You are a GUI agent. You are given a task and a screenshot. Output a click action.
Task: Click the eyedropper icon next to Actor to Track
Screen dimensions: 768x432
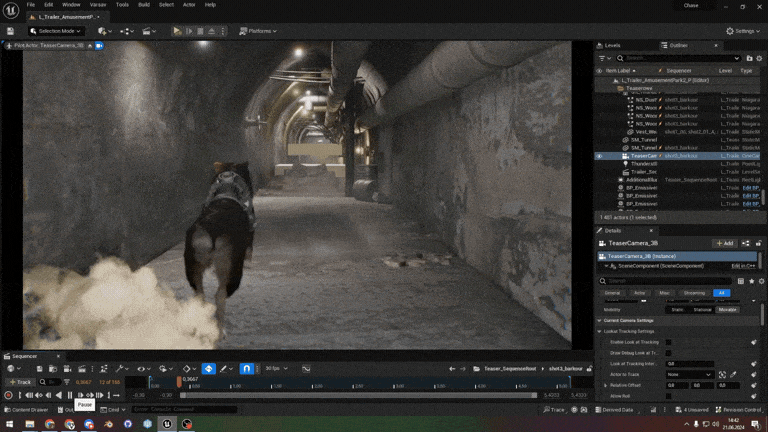click(733, 374)
